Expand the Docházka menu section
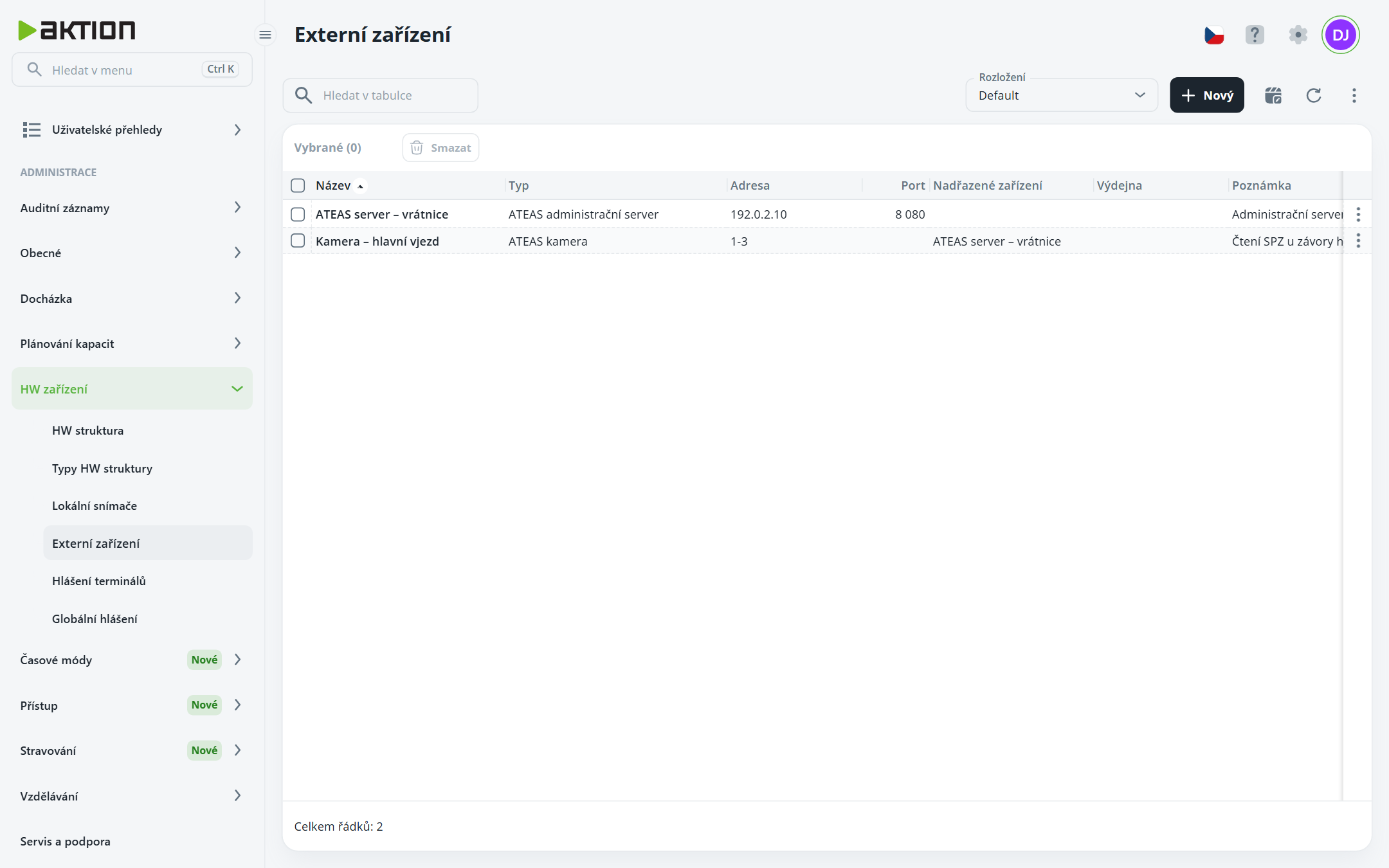 [132, 298]
